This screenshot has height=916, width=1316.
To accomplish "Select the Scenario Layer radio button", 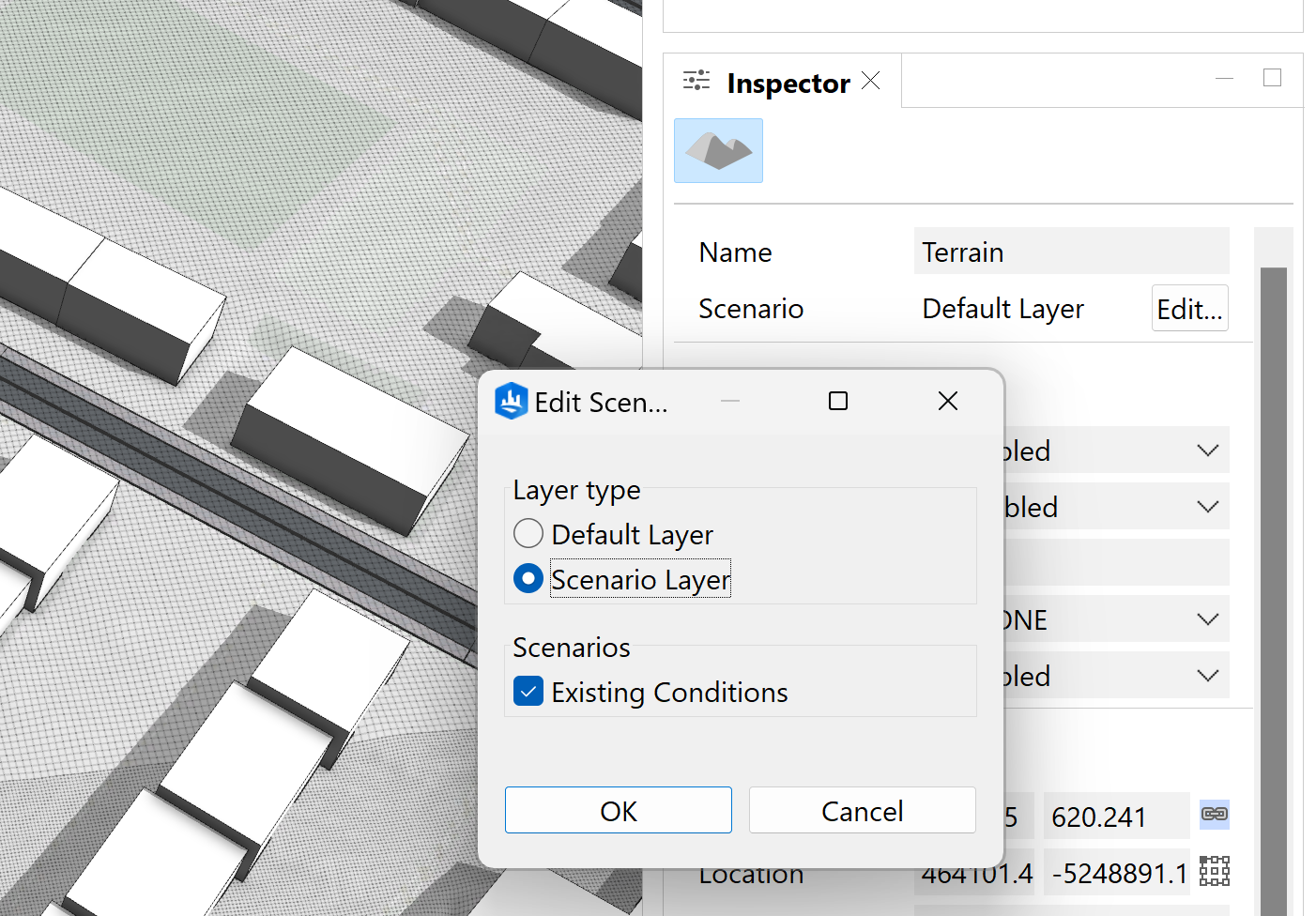I will point(528,578).
